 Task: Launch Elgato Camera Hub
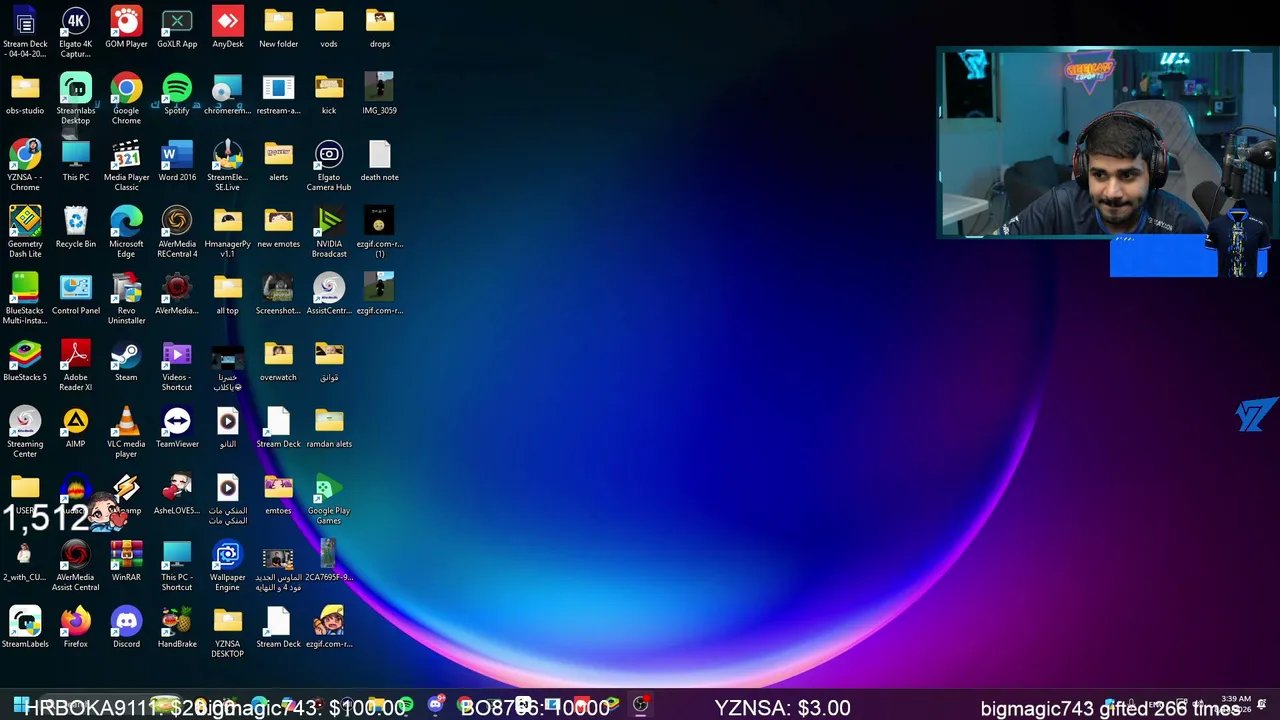click(329, 166)
